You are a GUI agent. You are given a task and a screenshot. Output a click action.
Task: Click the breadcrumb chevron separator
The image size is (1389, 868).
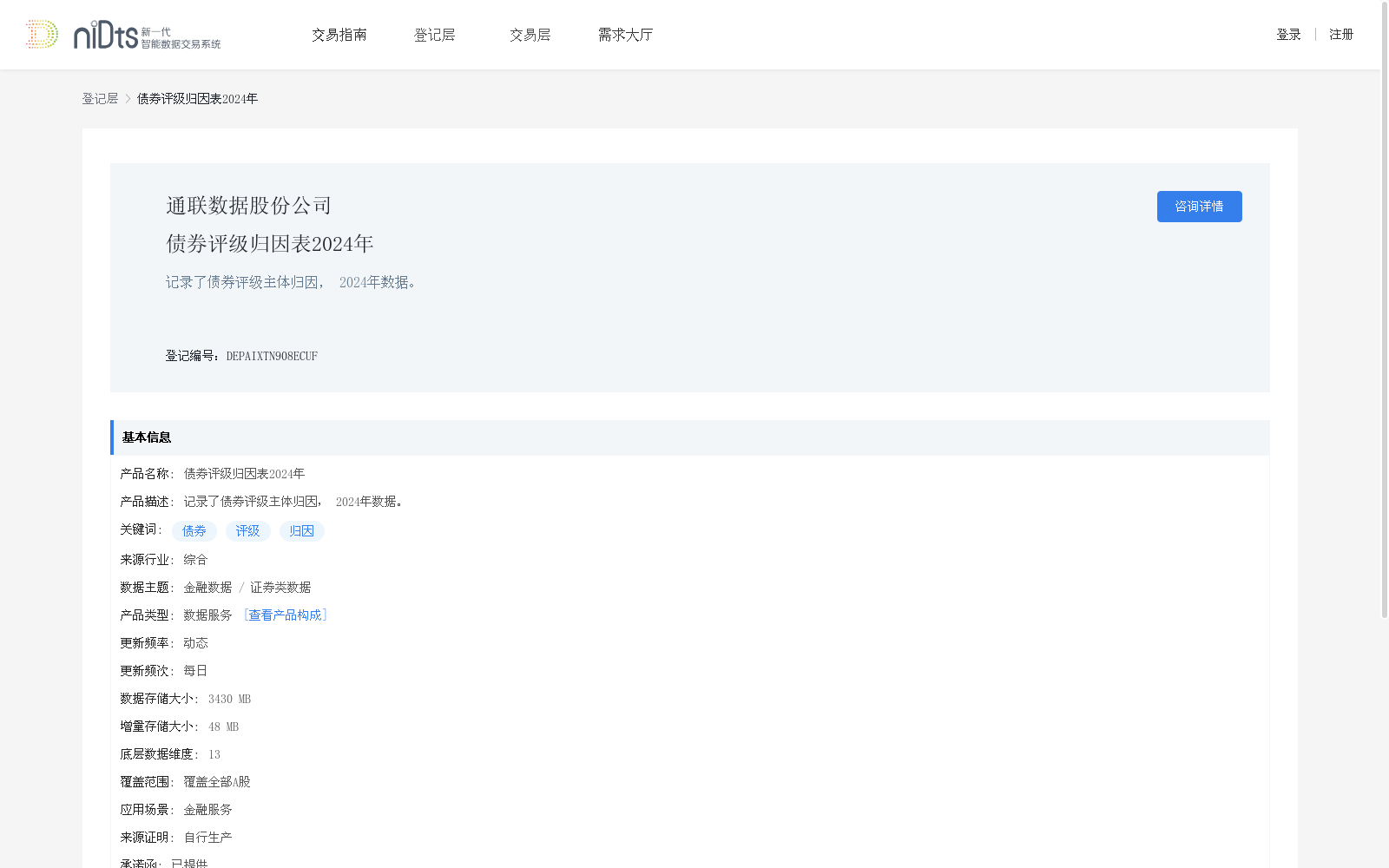(128, 99)
